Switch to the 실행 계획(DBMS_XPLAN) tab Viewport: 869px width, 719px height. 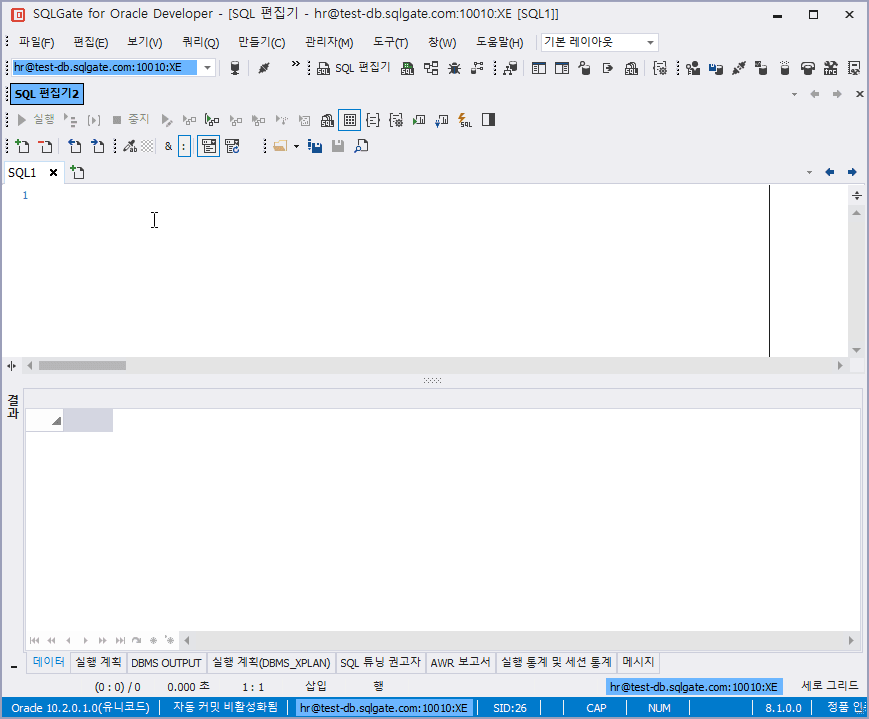coord(271,662)
